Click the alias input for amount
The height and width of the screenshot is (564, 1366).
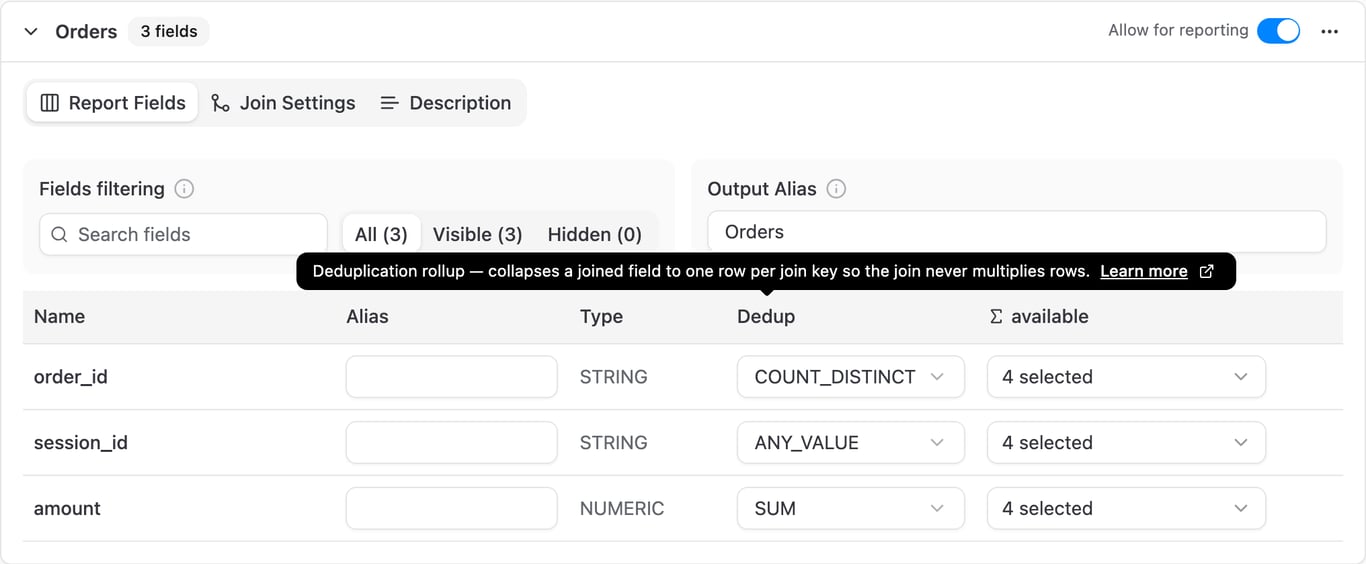click(x=451, y=508)
